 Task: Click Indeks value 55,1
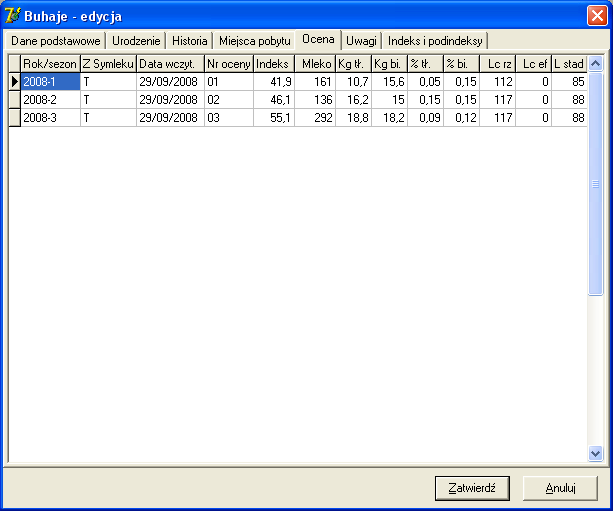pos(274,118)
